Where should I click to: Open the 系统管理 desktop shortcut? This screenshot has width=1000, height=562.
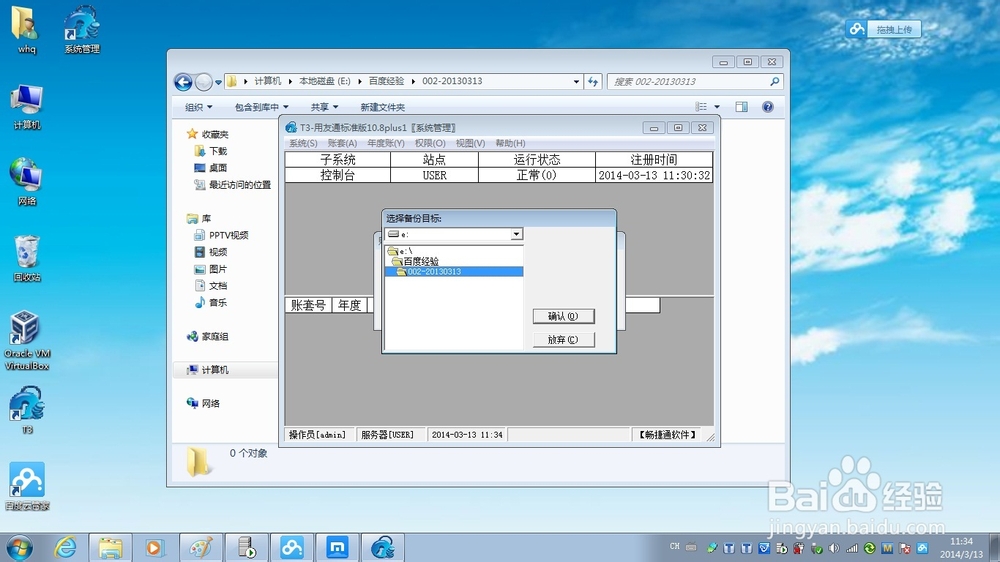82,29
